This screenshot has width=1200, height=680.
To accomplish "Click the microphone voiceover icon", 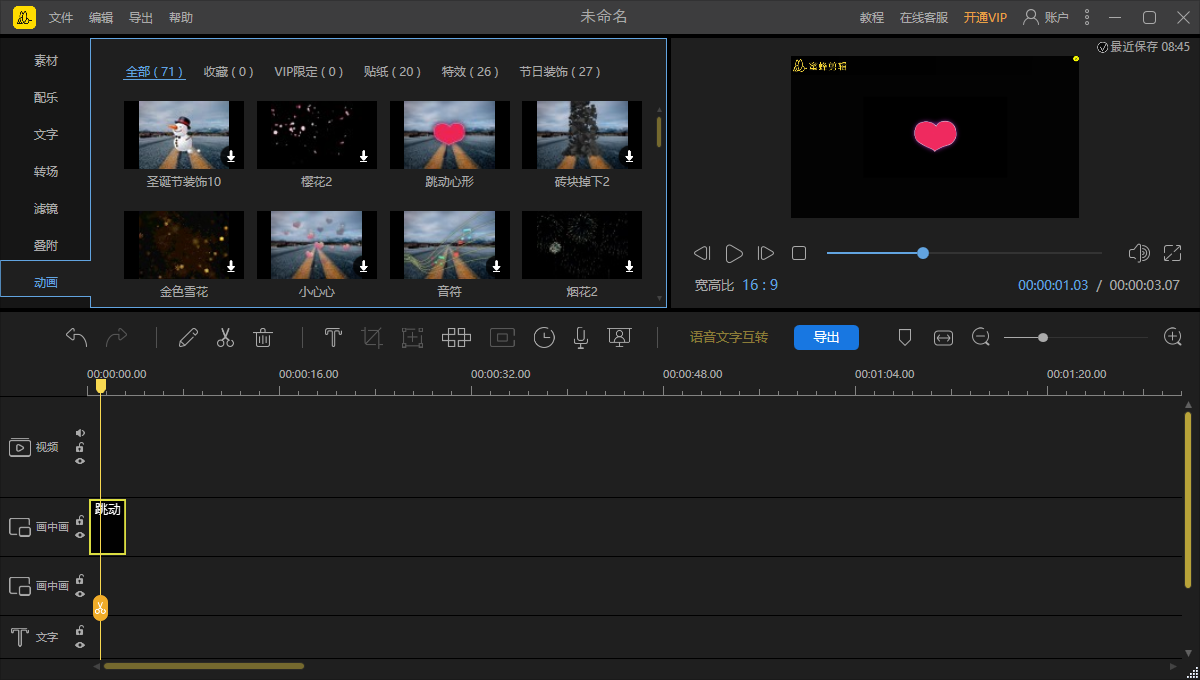I will tap(580, 338).
